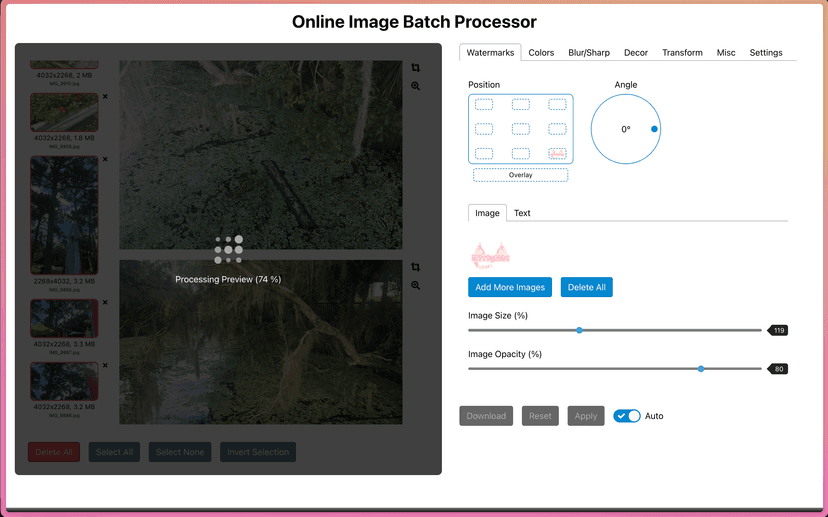Click the crop icon beside the lower preview image

pos(416,267)
